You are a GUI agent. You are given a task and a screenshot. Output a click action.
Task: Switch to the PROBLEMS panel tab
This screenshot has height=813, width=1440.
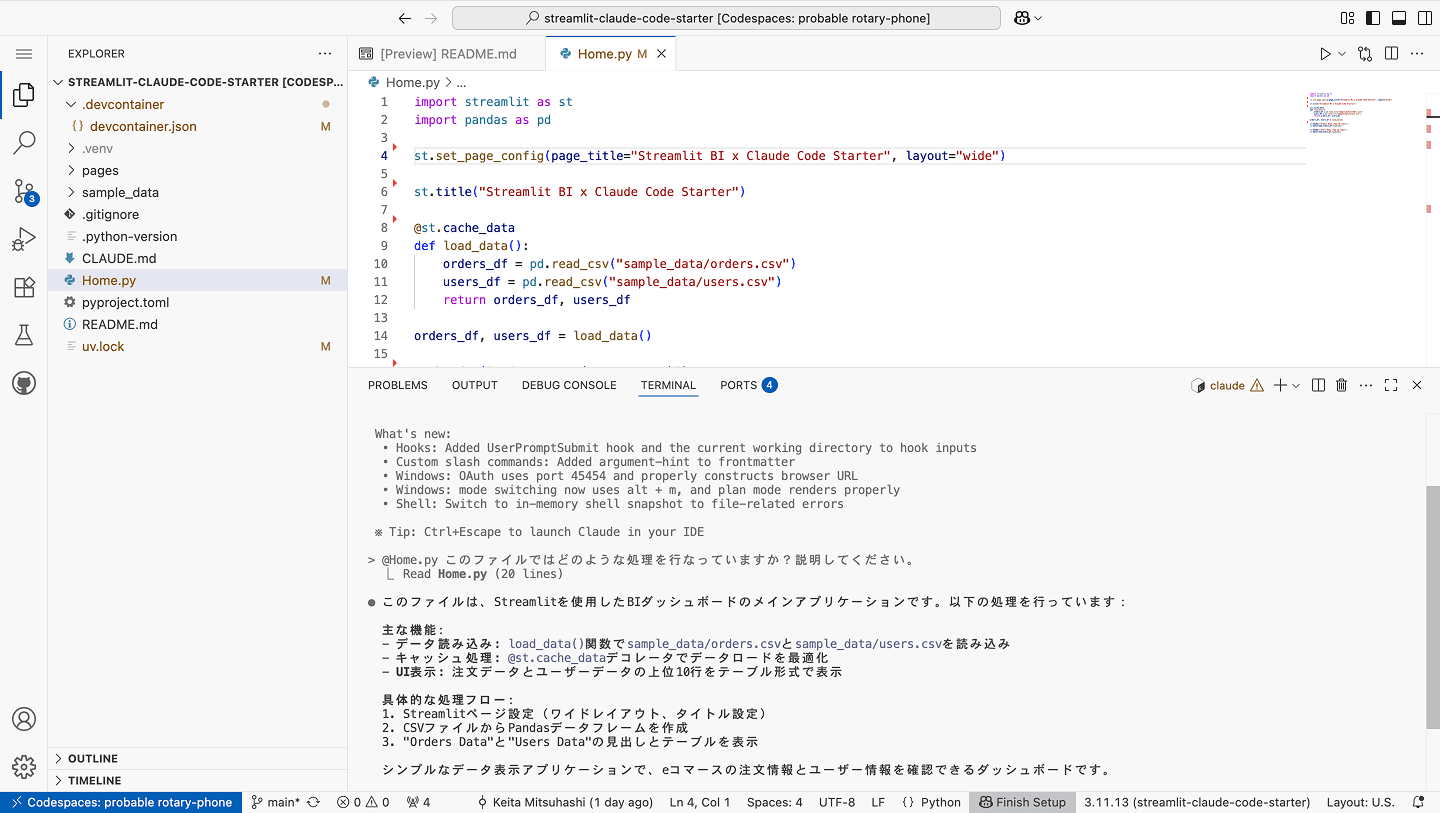[x=397, y=385]
